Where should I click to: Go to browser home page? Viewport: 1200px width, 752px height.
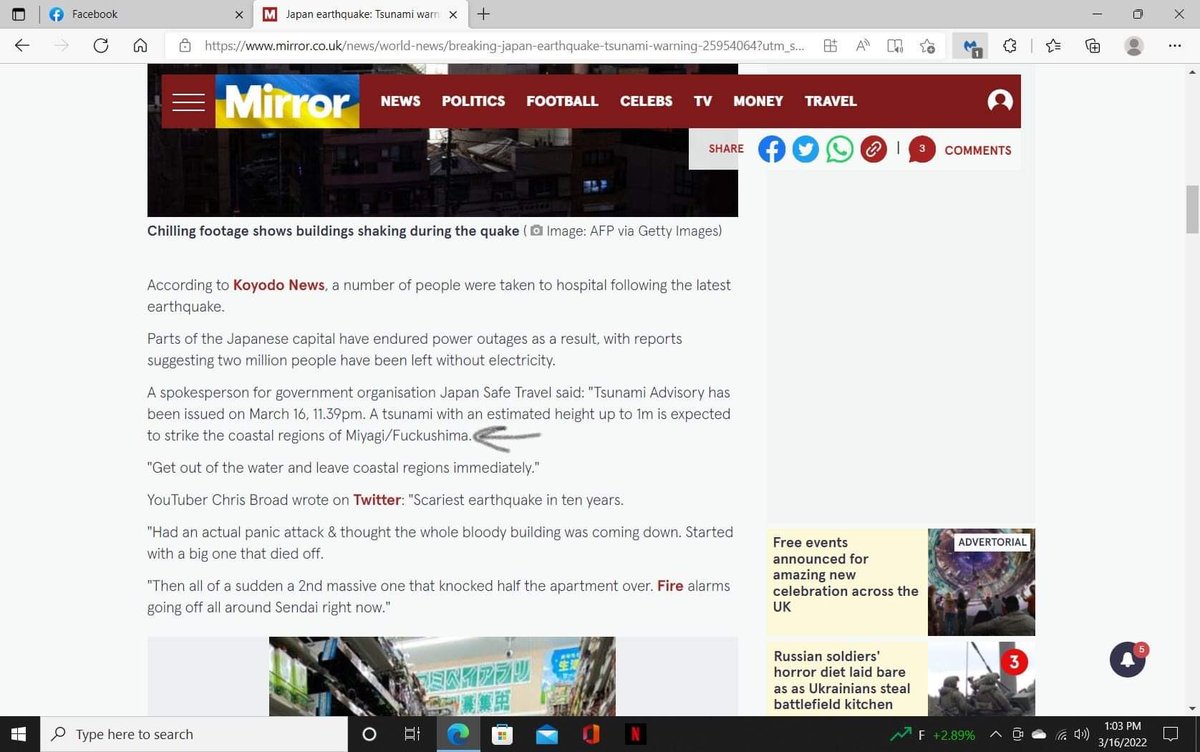140,45
